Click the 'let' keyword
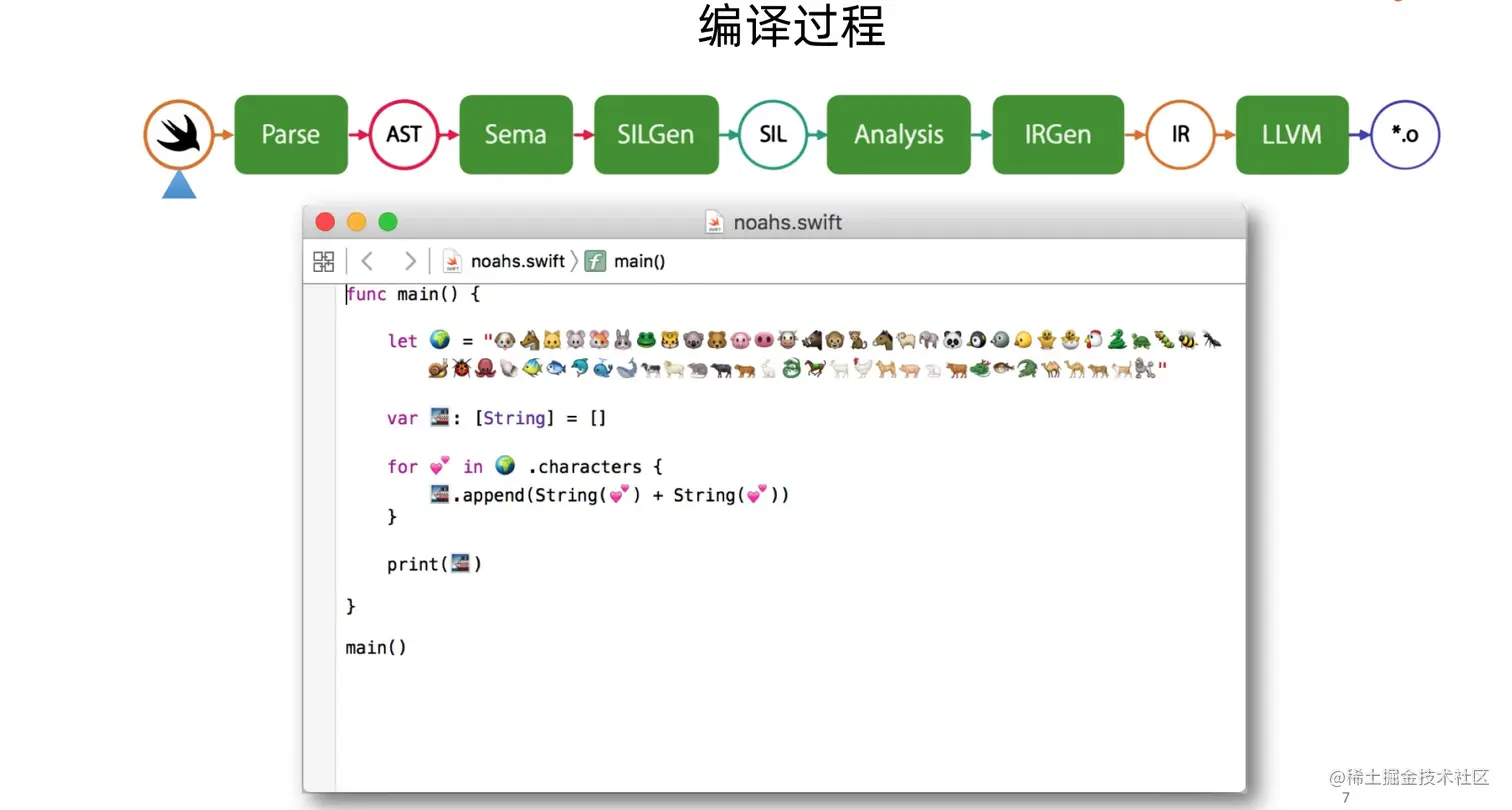The height and width of the screenshot is (810, 1512). point(403,341)
